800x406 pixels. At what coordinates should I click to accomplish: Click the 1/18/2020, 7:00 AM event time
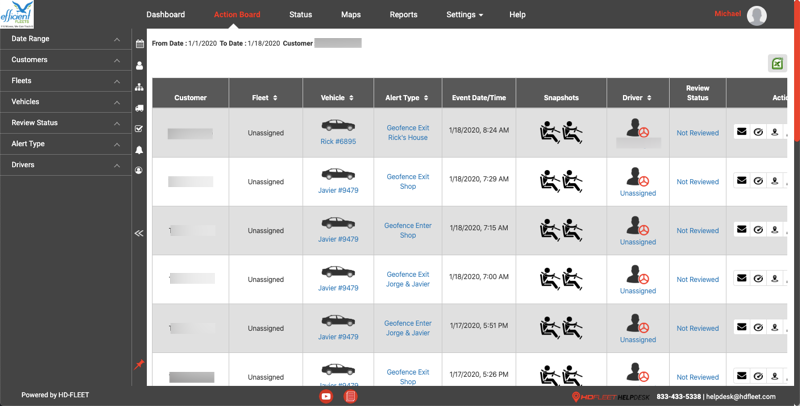pyautogui.click(x=479, y=276)
